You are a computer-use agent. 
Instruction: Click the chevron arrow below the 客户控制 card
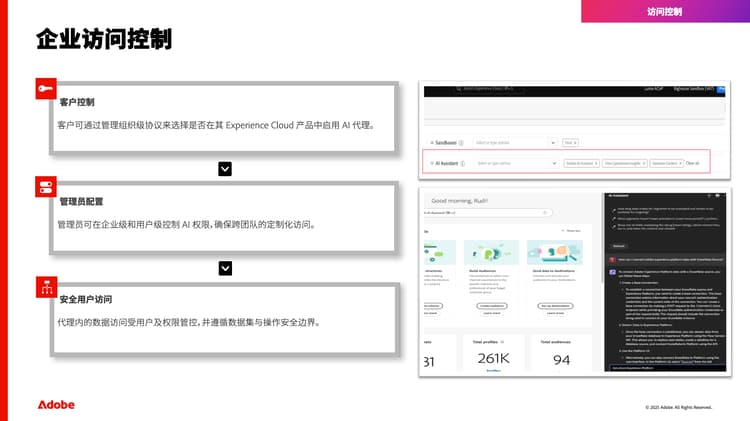tap(225, 169)
